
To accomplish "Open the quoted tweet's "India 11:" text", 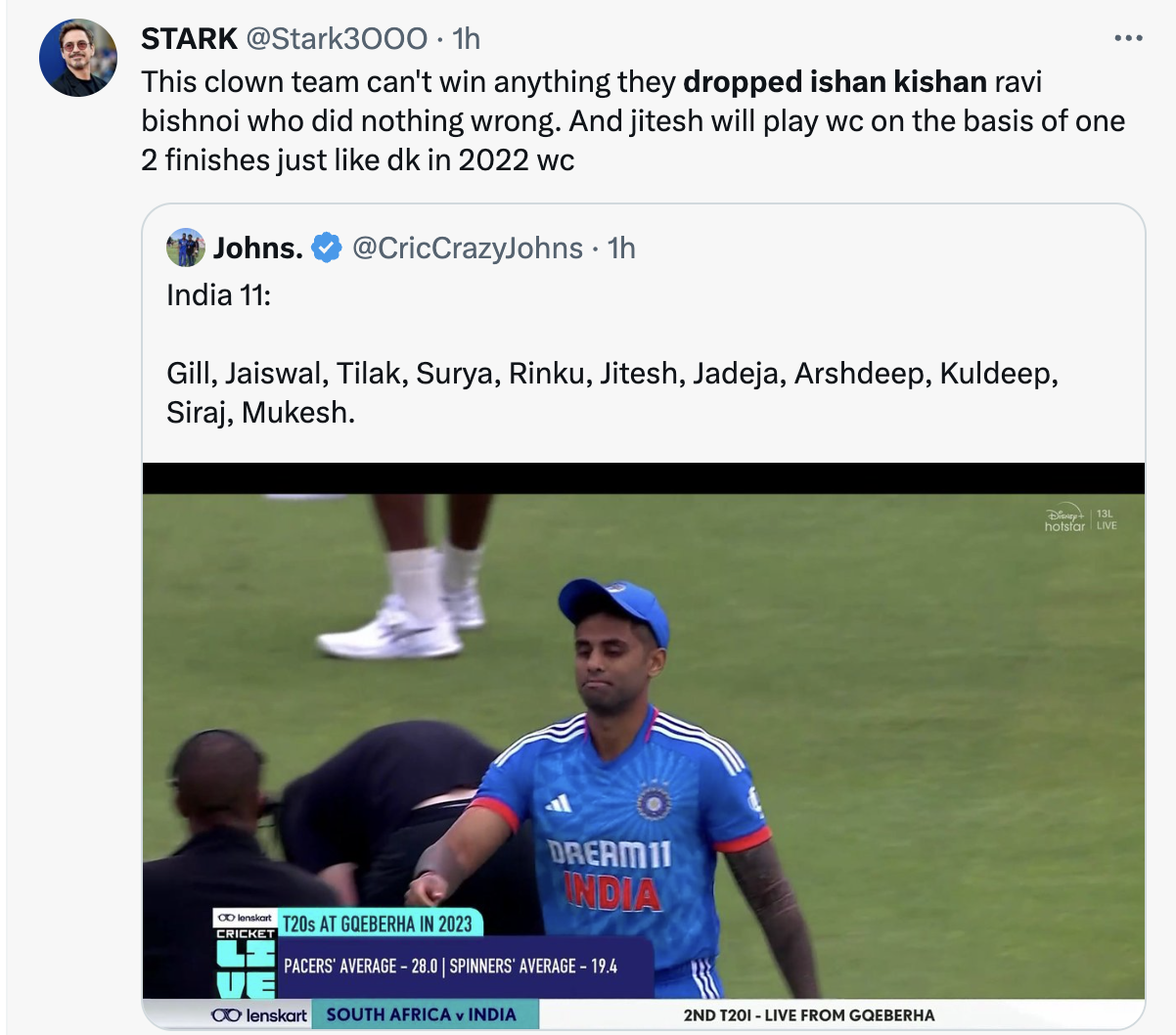I will (x=218, y=295).
